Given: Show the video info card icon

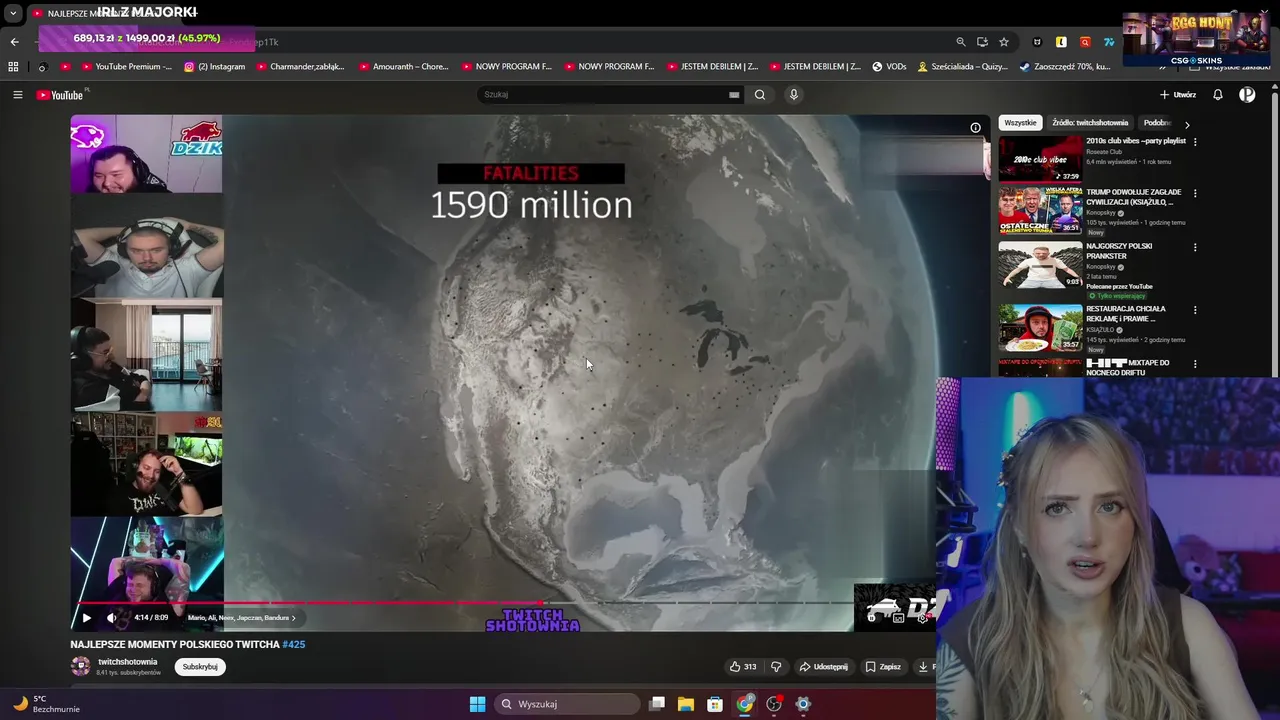Looking at the screenshot, I should [x=975, y=128].
